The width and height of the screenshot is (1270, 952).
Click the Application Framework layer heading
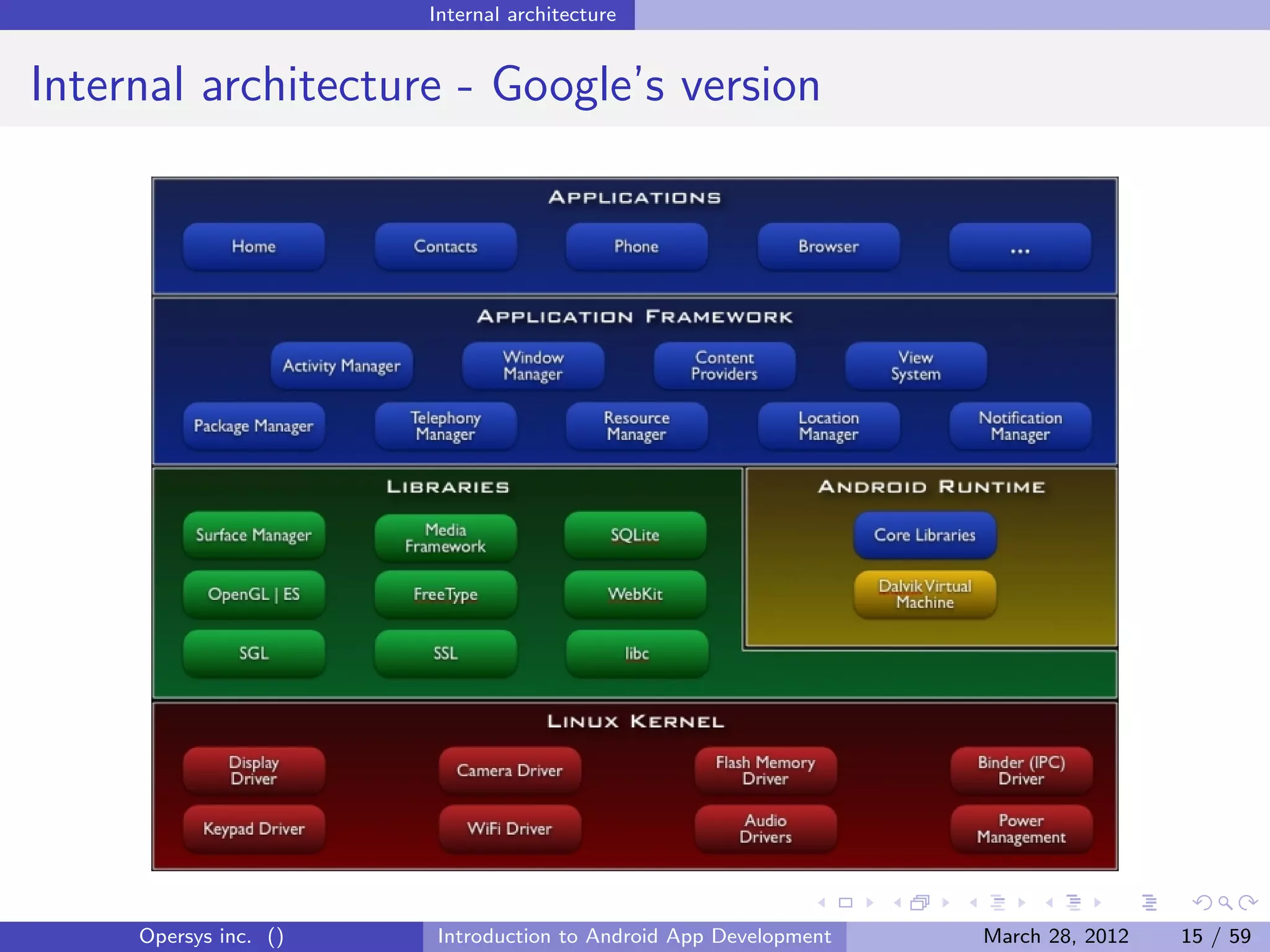(x=635, y=317)
